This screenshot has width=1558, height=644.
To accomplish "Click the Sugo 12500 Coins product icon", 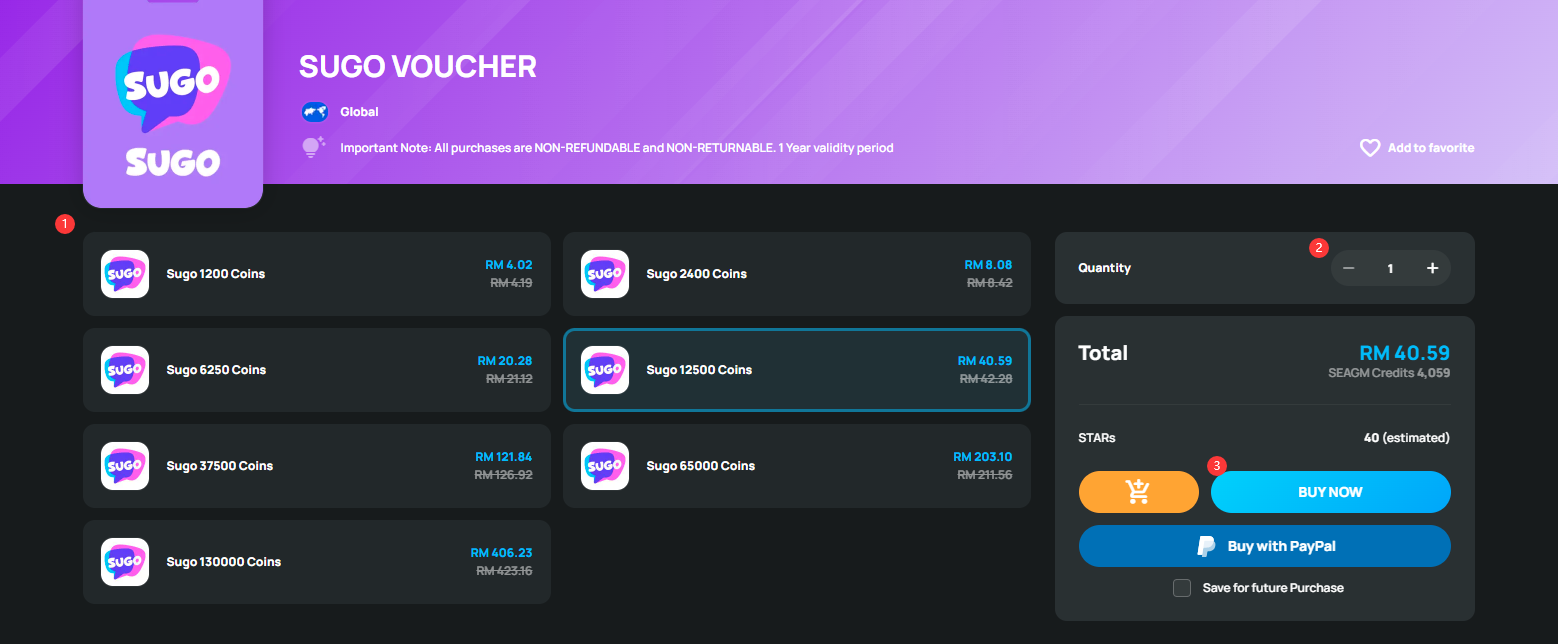I will pos(605,370).
